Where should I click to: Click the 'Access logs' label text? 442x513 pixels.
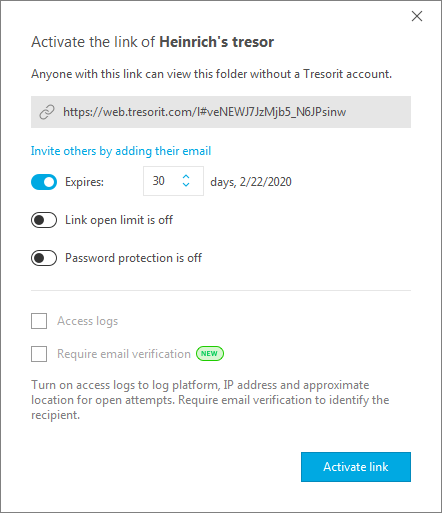tap(88, 321)
